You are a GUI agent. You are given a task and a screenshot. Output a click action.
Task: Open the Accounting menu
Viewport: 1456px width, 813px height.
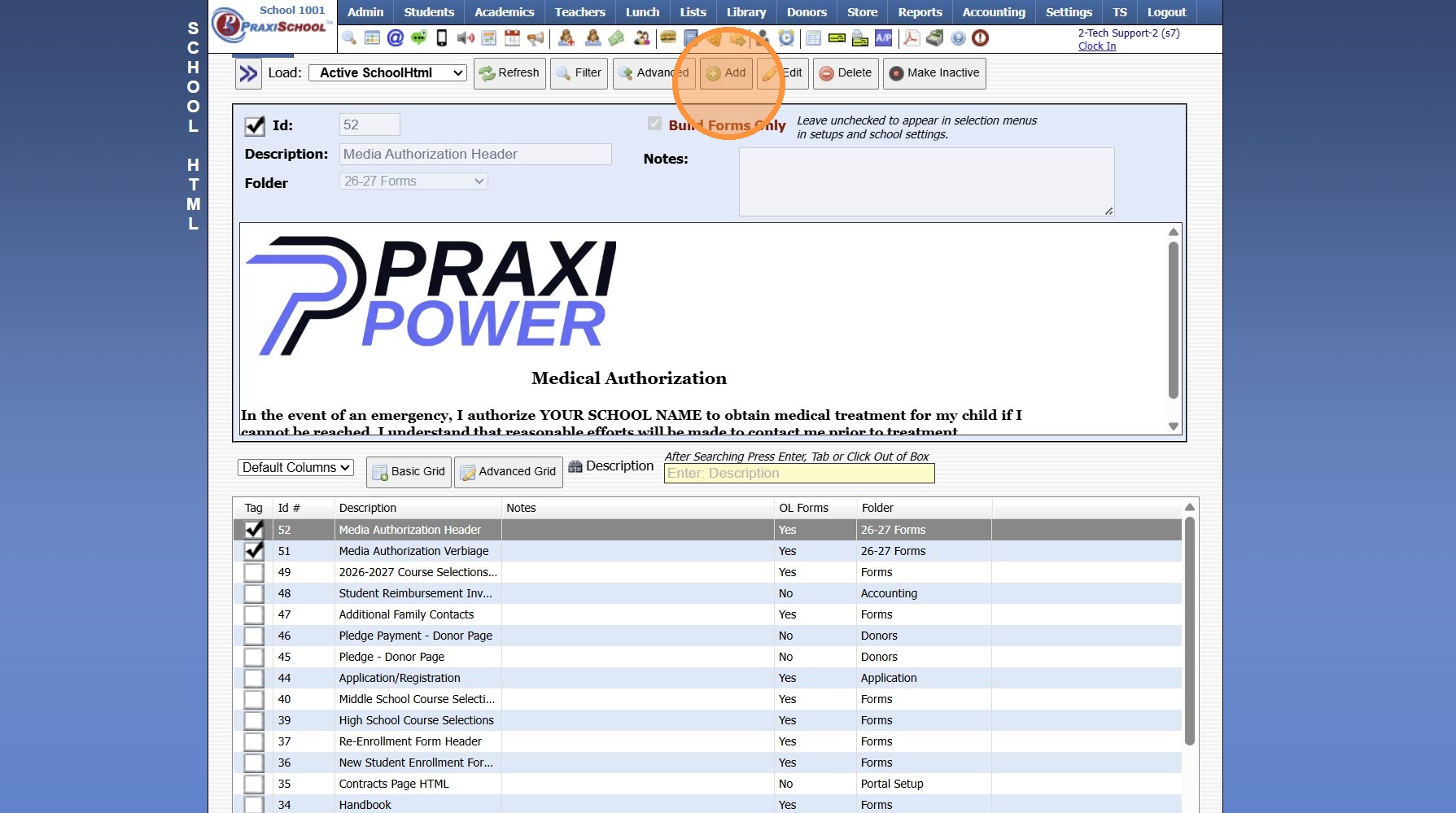[x=994, y=12]
